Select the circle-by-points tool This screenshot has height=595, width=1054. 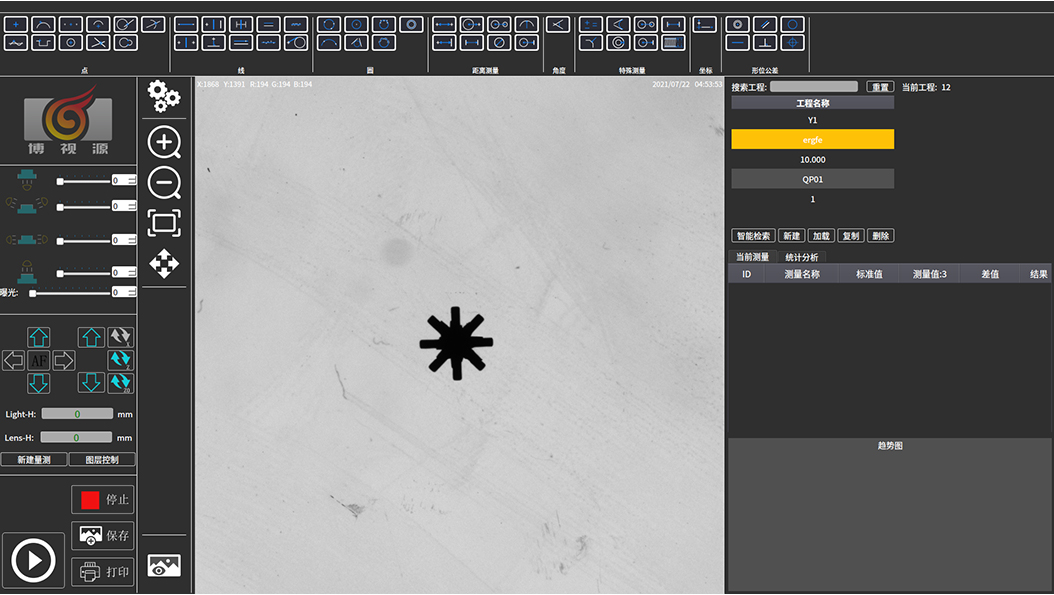tap(329, 24)
